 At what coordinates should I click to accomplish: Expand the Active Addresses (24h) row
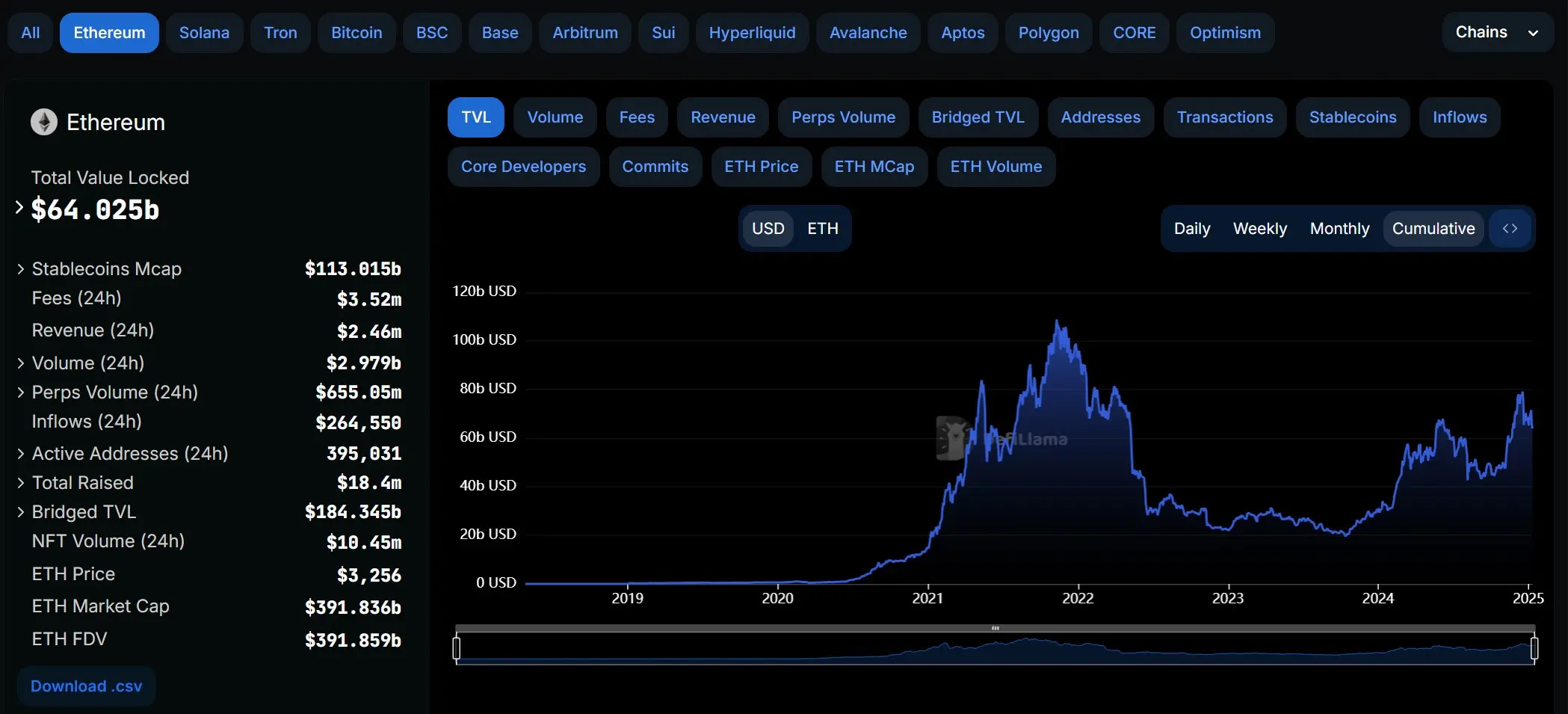pyautogui.click(x=21, y=454)
